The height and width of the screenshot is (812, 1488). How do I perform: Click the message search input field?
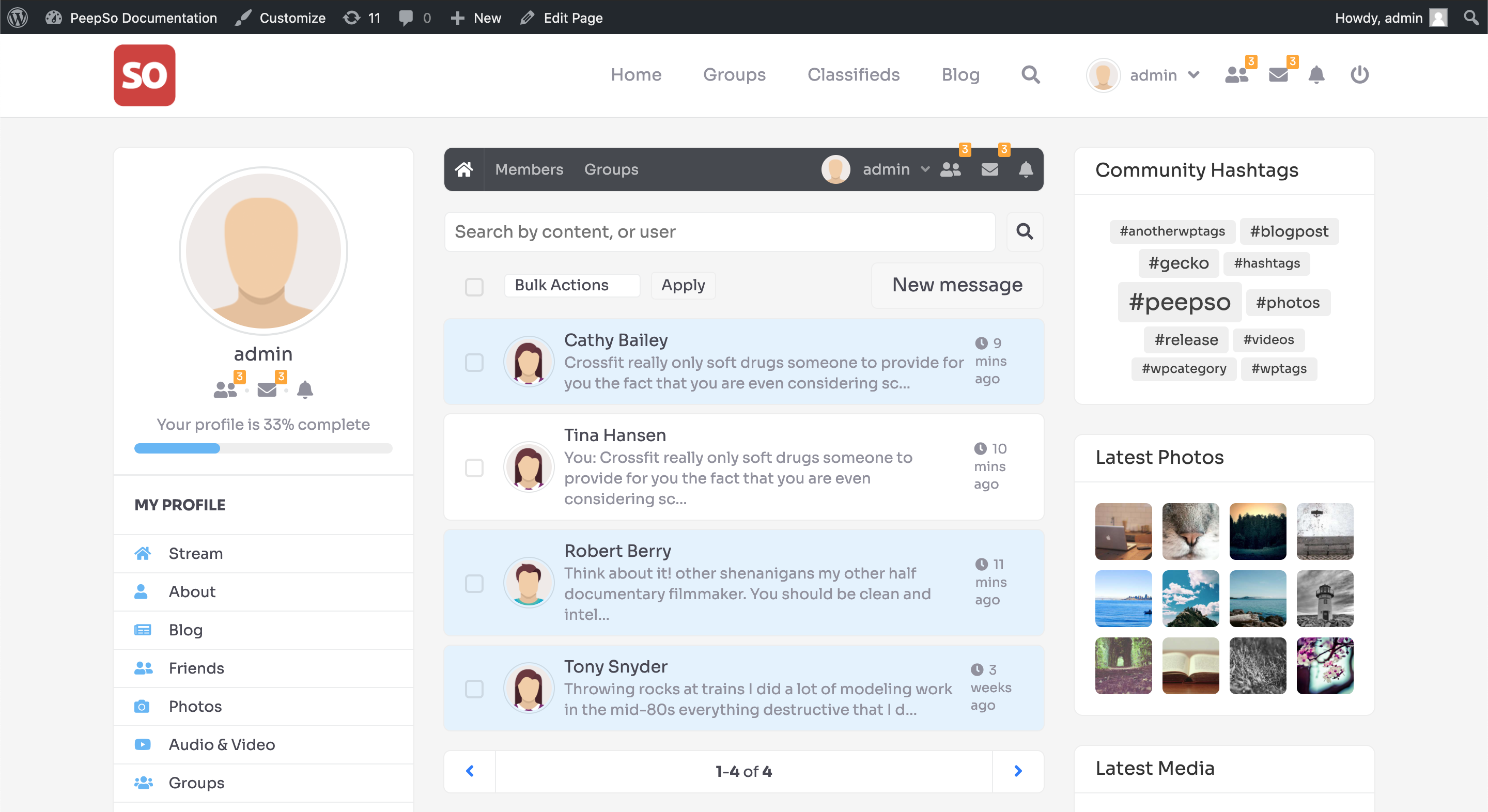(x=720, y=231)
